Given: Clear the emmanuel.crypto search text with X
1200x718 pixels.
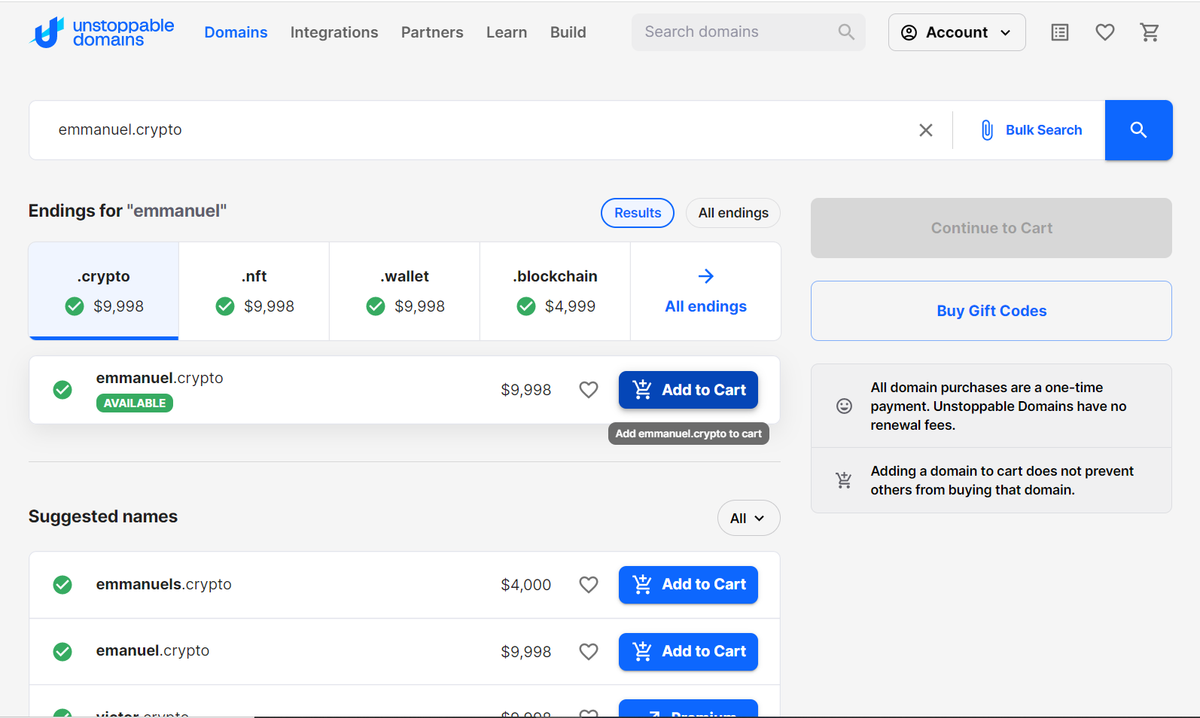Looking at the screenshot, I should [x=926, y=130].
